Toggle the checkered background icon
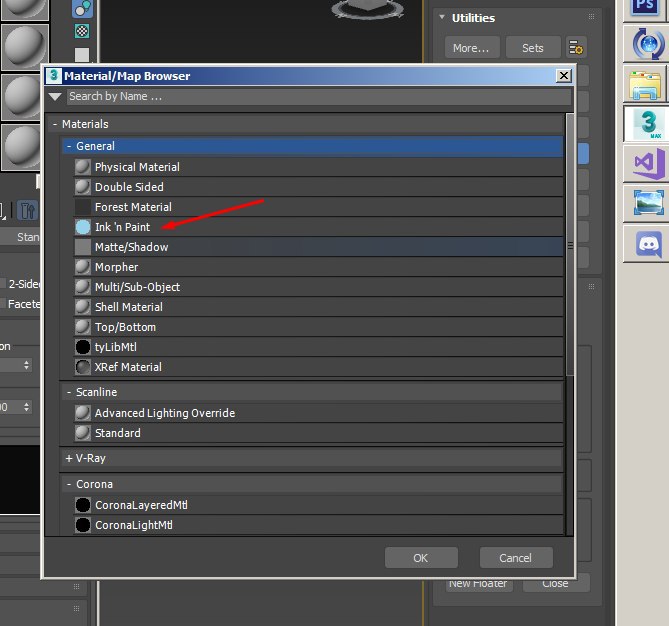This screenshot has height=626, width=669. pos(82,31)
